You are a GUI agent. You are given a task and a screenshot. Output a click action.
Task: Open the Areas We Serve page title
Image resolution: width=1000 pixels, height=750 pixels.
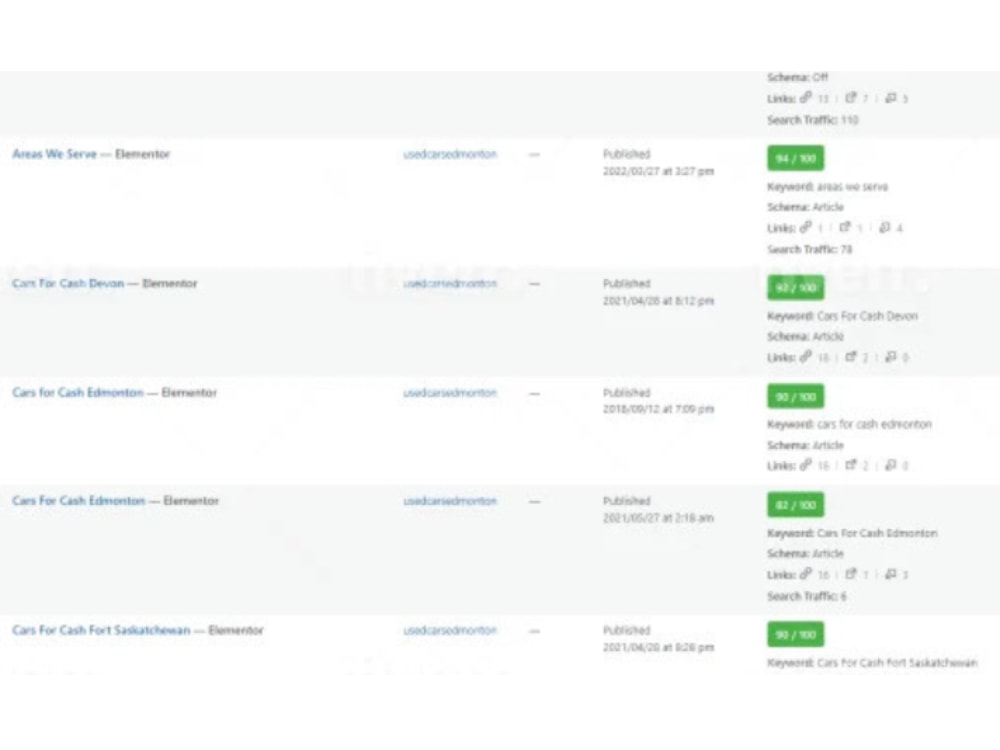point(54,154)
